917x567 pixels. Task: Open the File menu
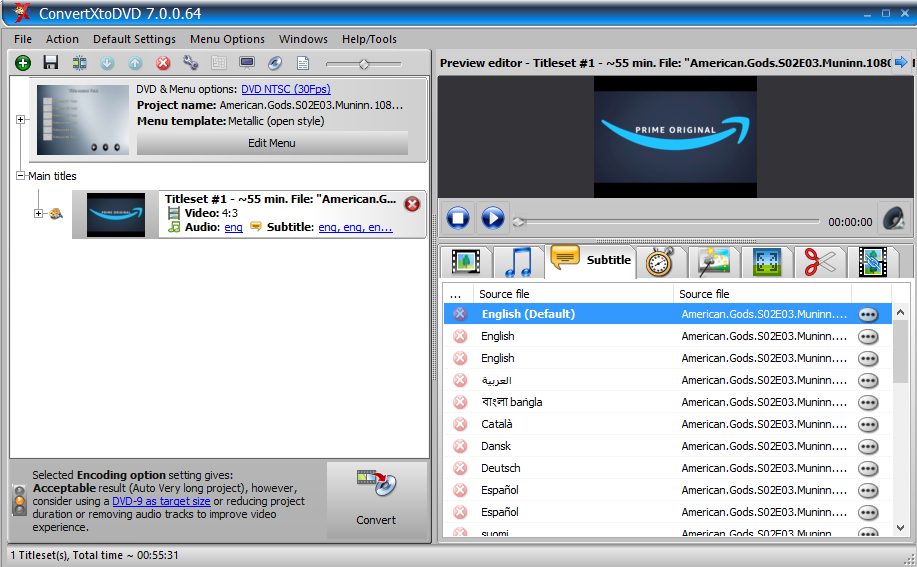[x=23, y=39]
